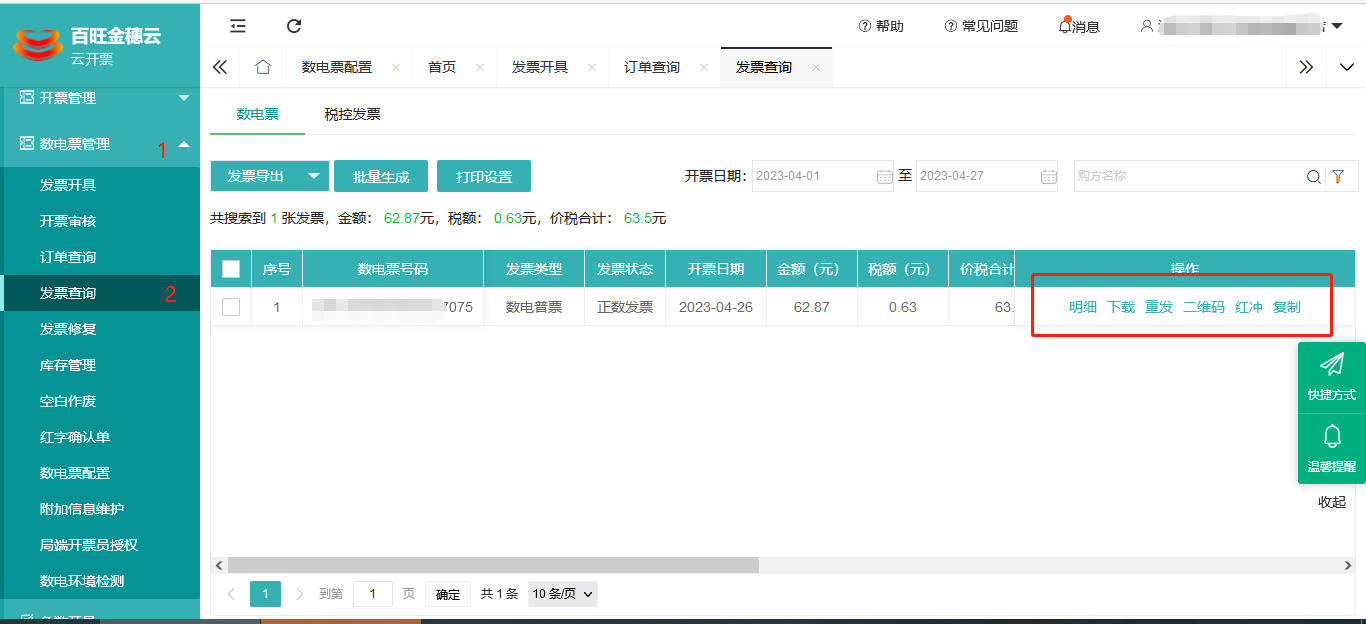Click the search magnifier in 购方名称 box
This screenshot has width=1366, height=624.
click(x=1313, y=177)
